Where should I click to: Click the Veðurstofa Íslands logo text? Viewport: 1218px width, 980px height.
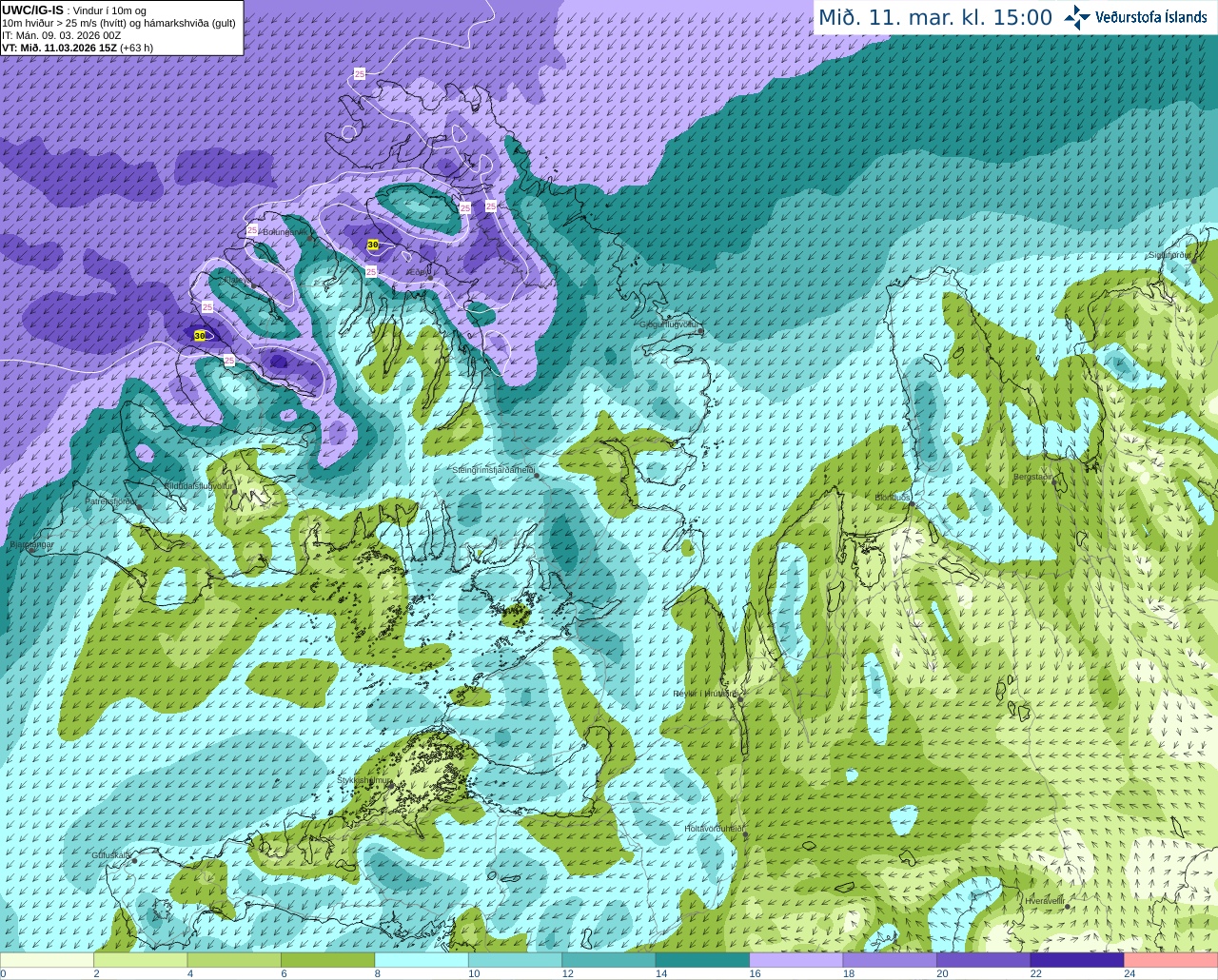click(x=1151, y=17)
